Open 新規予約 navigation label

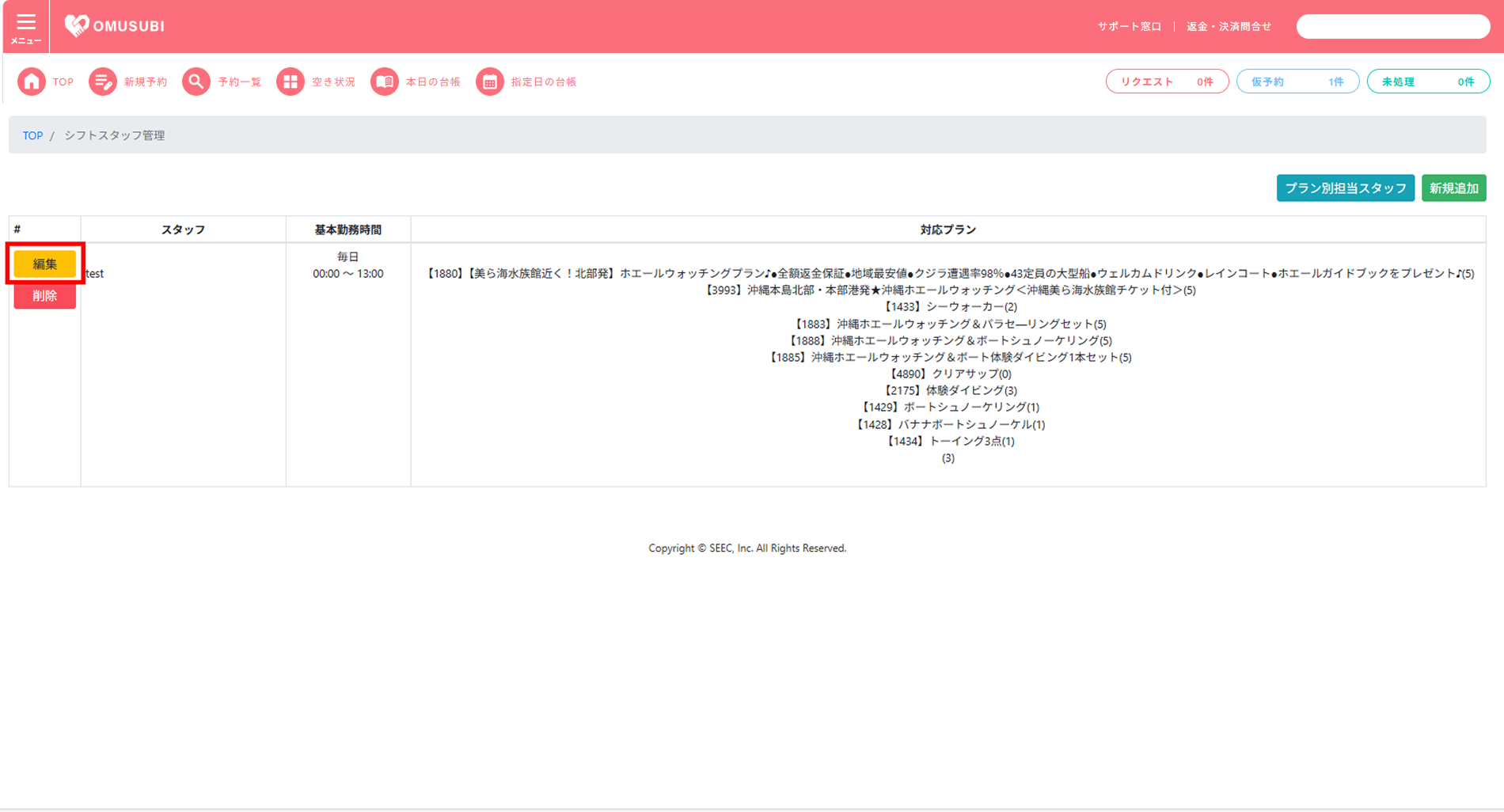146,82
